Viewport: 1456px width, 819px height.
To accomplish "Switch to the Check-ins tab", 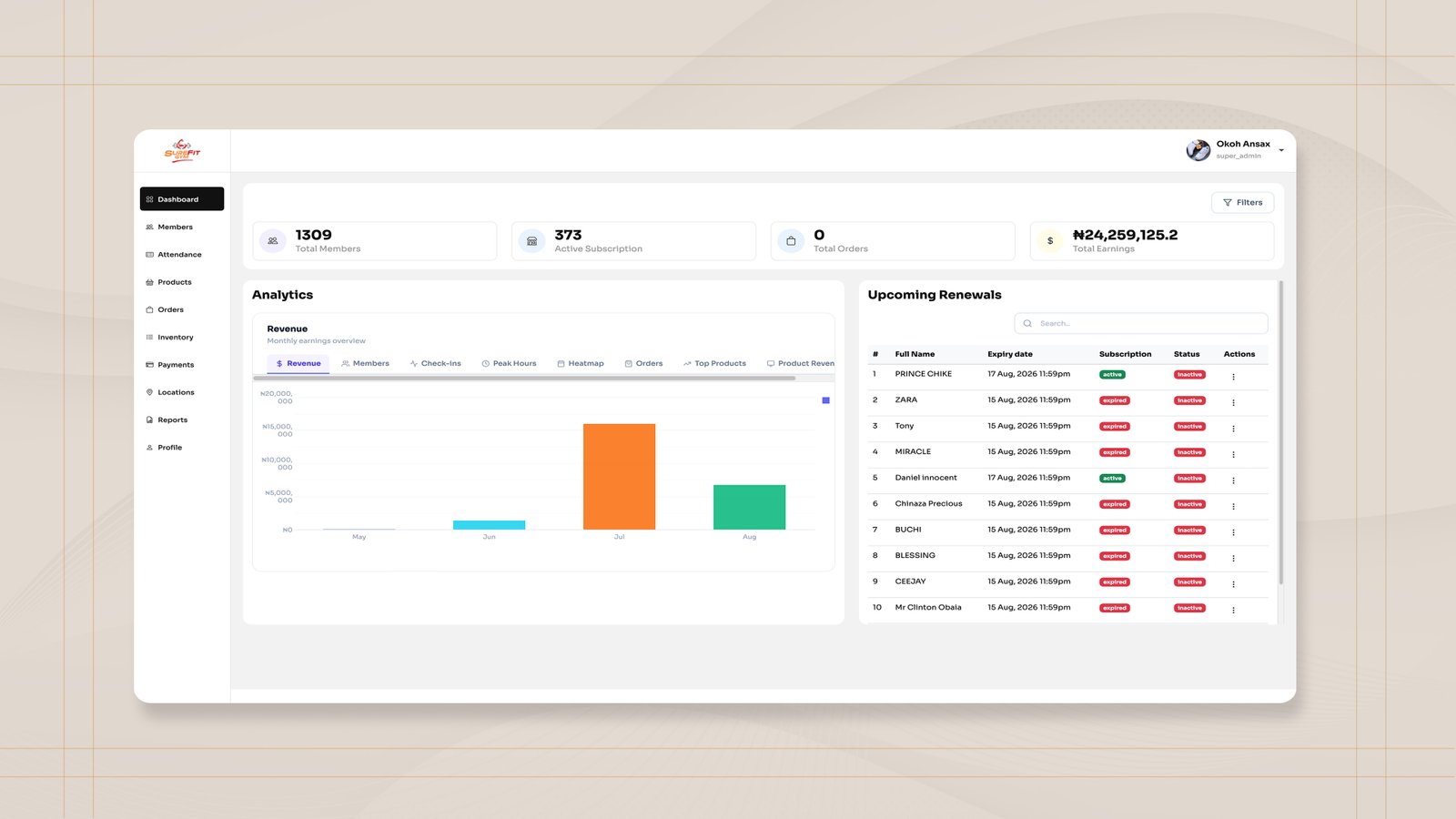I will pyautogui.click(x=436, y=364).
